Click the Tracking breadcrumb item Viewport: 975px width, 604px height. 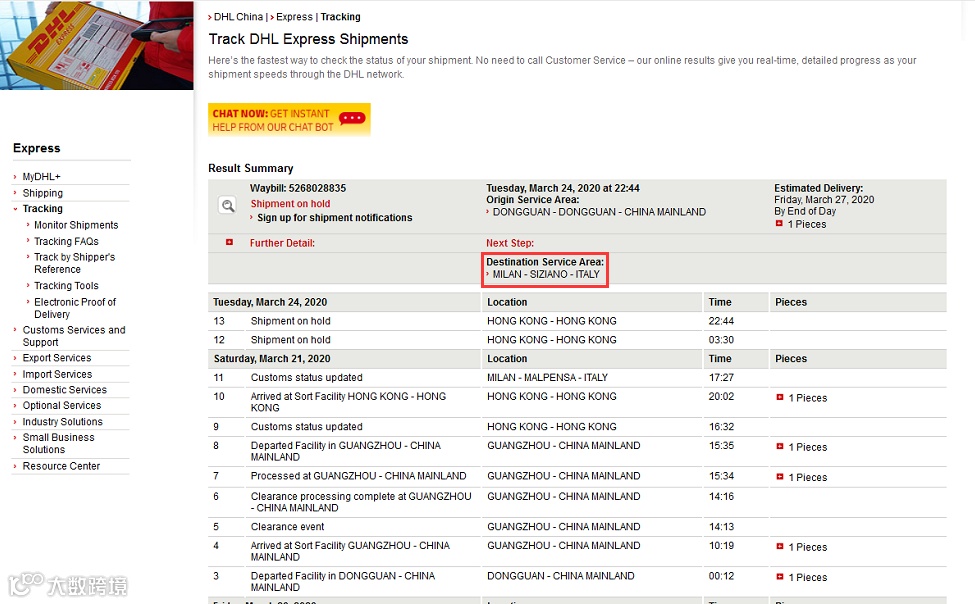[x=340, y=17]
